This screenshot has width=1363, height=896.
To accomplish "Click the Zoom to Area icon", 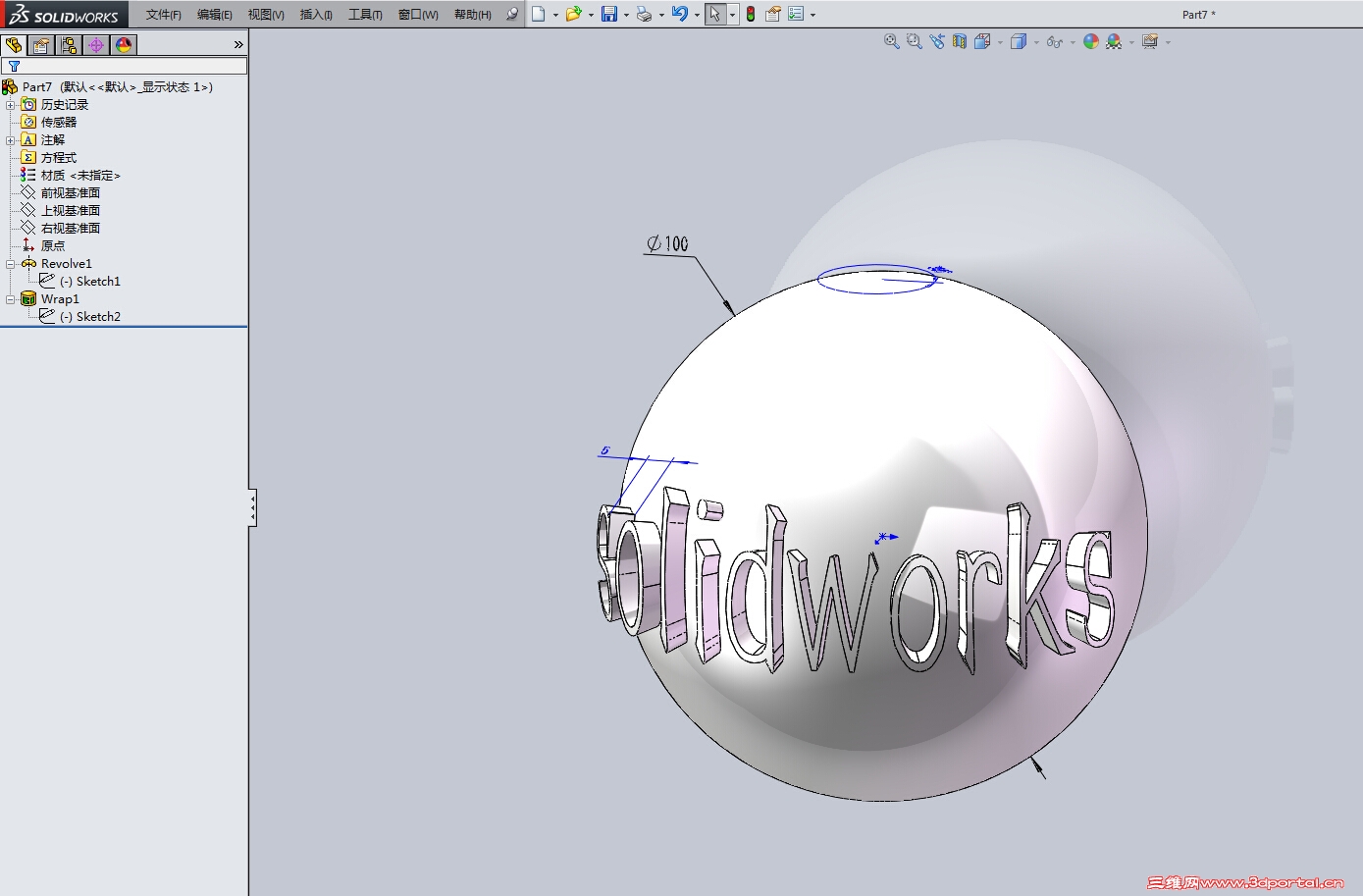I will (x=914, y=41).
